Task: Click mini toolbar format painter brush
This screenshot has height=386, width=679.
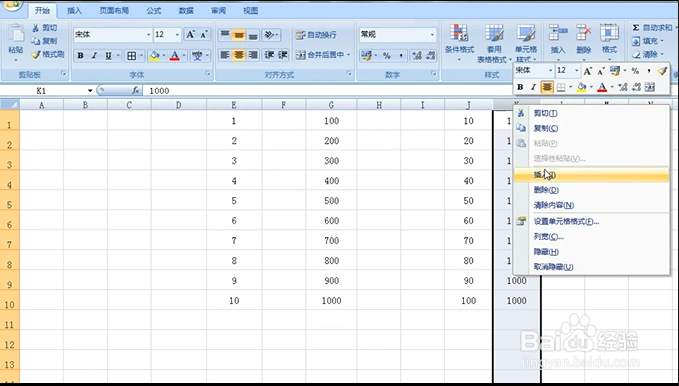Action: point(662,71)
